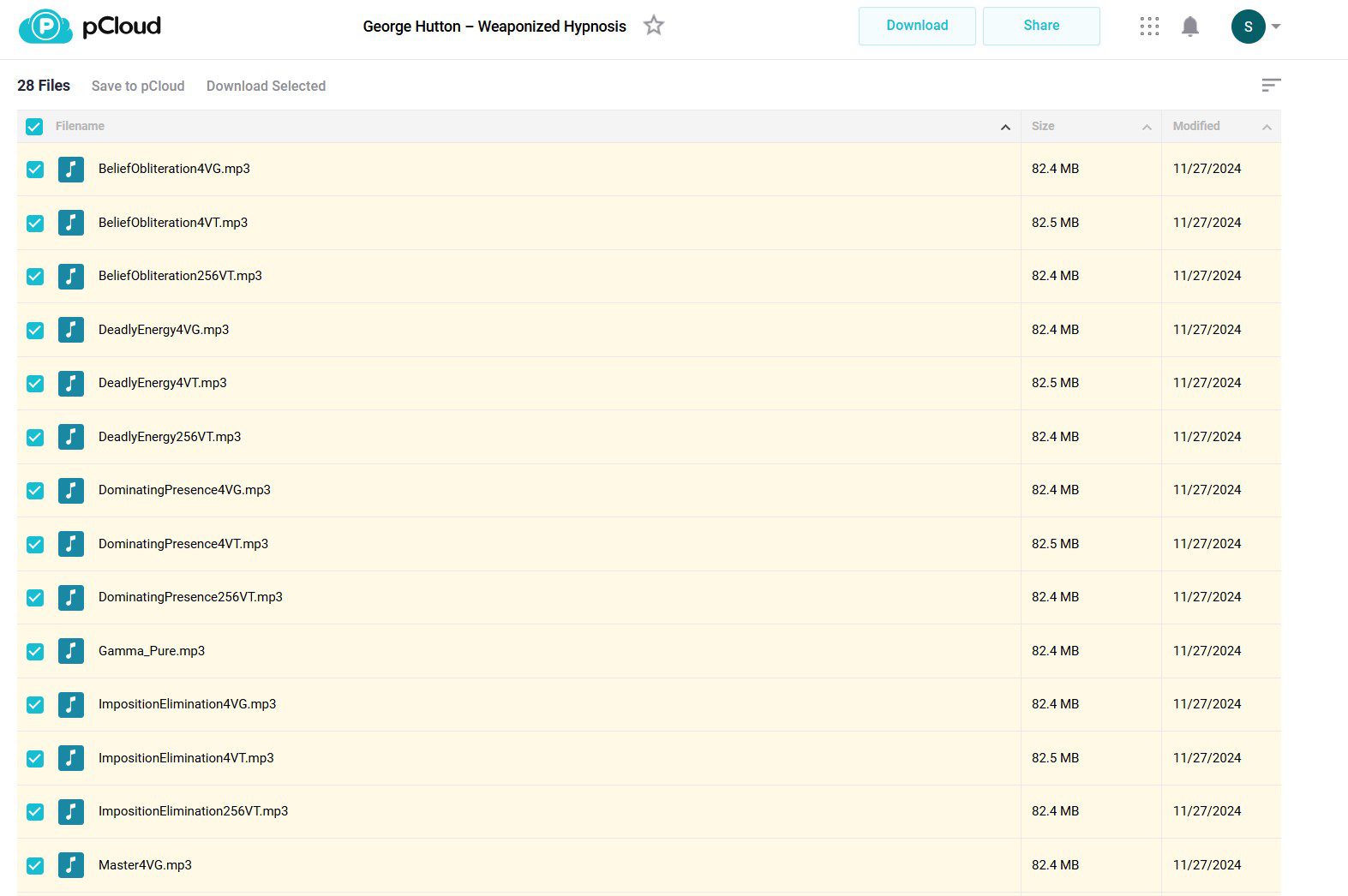Click music icon for BeliefObliteration4VG.mp3

point(71,169)
